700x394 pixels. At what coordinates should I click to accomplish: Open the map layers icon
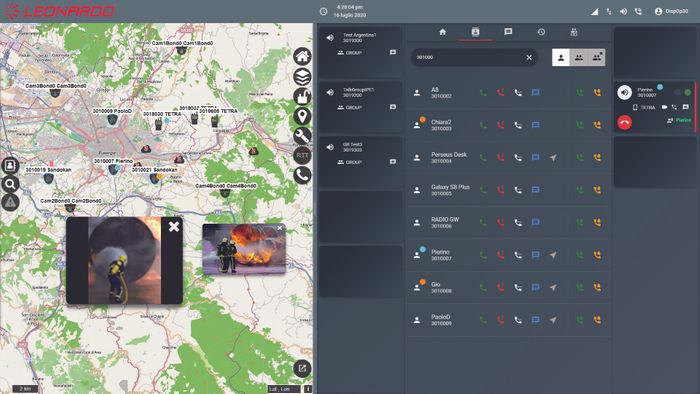pos(302,76)
